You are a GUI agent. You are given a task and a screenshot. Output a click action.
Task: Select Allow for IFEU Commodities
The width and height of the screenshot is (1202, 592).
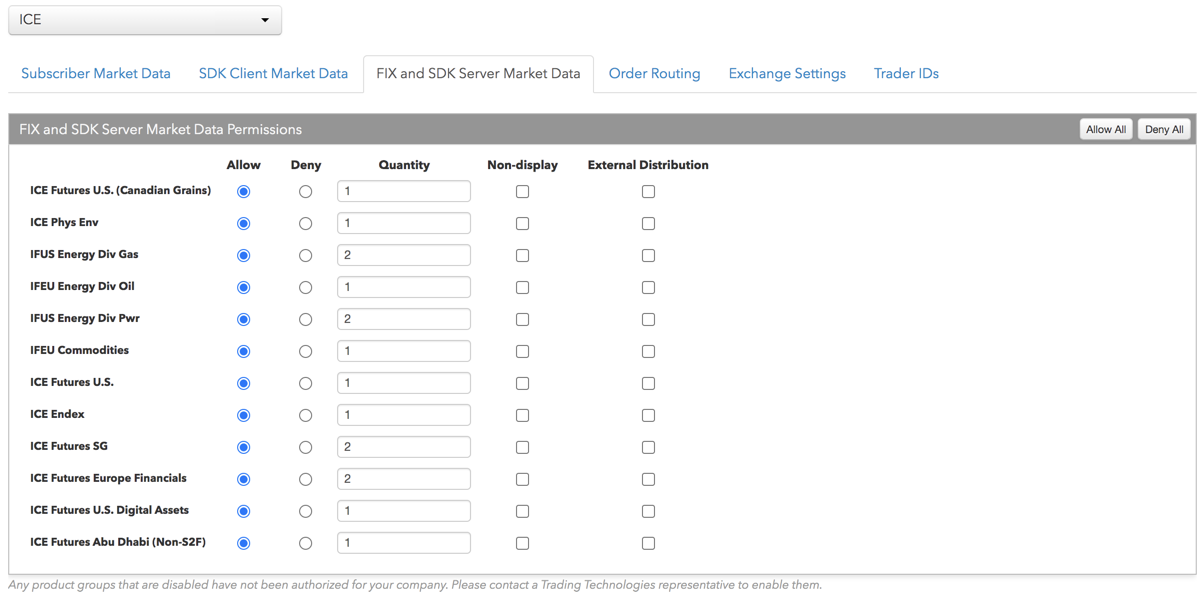[x=243, y=351]
